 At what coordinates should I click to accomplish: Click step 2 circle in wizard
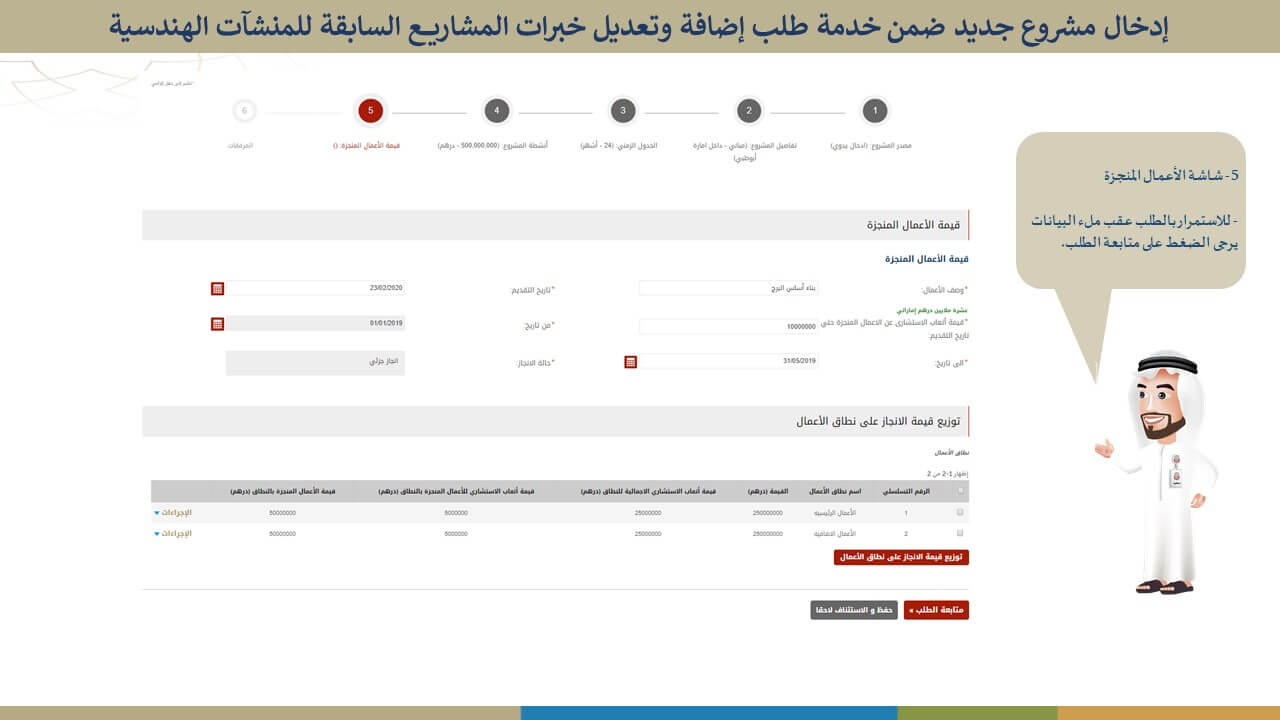(x=749, y=111)
